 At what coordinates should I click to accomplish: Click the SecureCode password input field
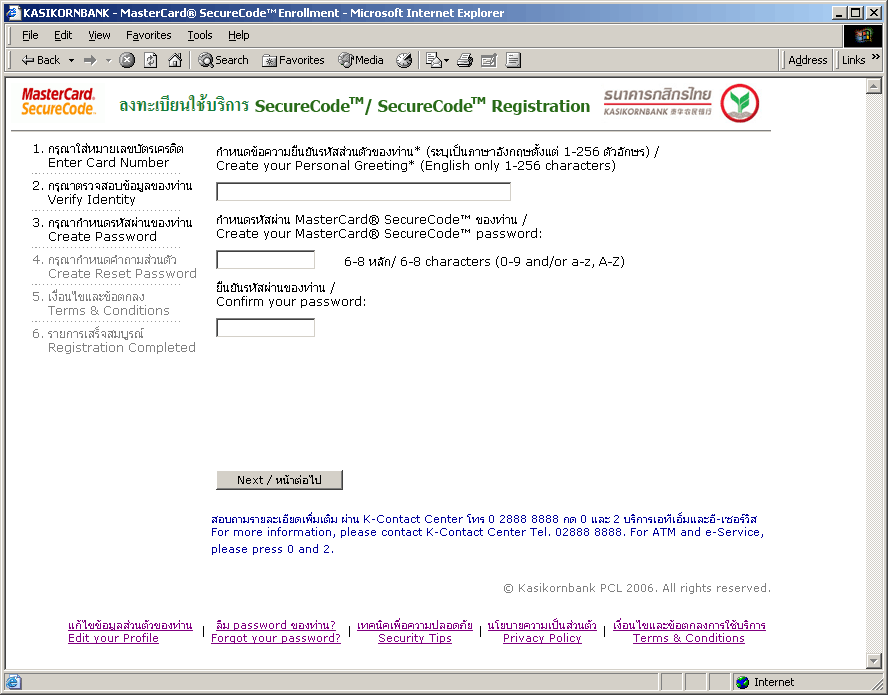265,259
